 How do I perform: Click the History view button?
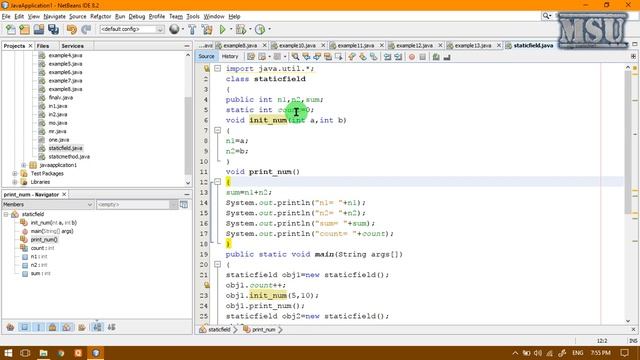[230, 57]
